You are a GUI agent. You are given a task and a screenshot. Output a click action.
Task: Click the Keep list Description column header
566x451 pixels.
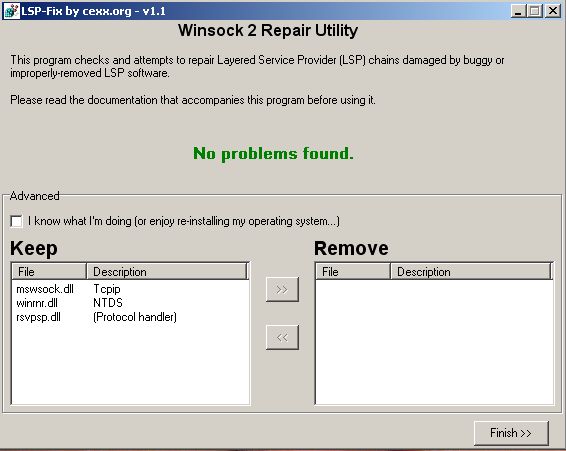tap(168, 272)
